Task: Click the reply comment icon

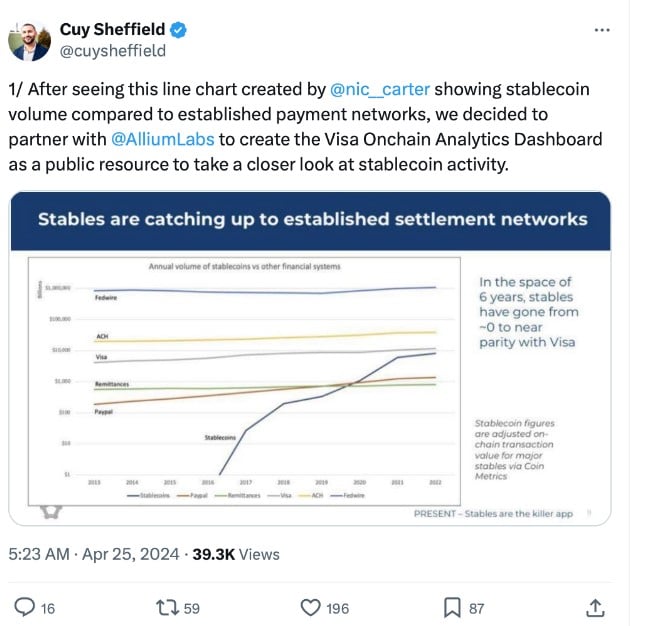Action: coord(25,607)
